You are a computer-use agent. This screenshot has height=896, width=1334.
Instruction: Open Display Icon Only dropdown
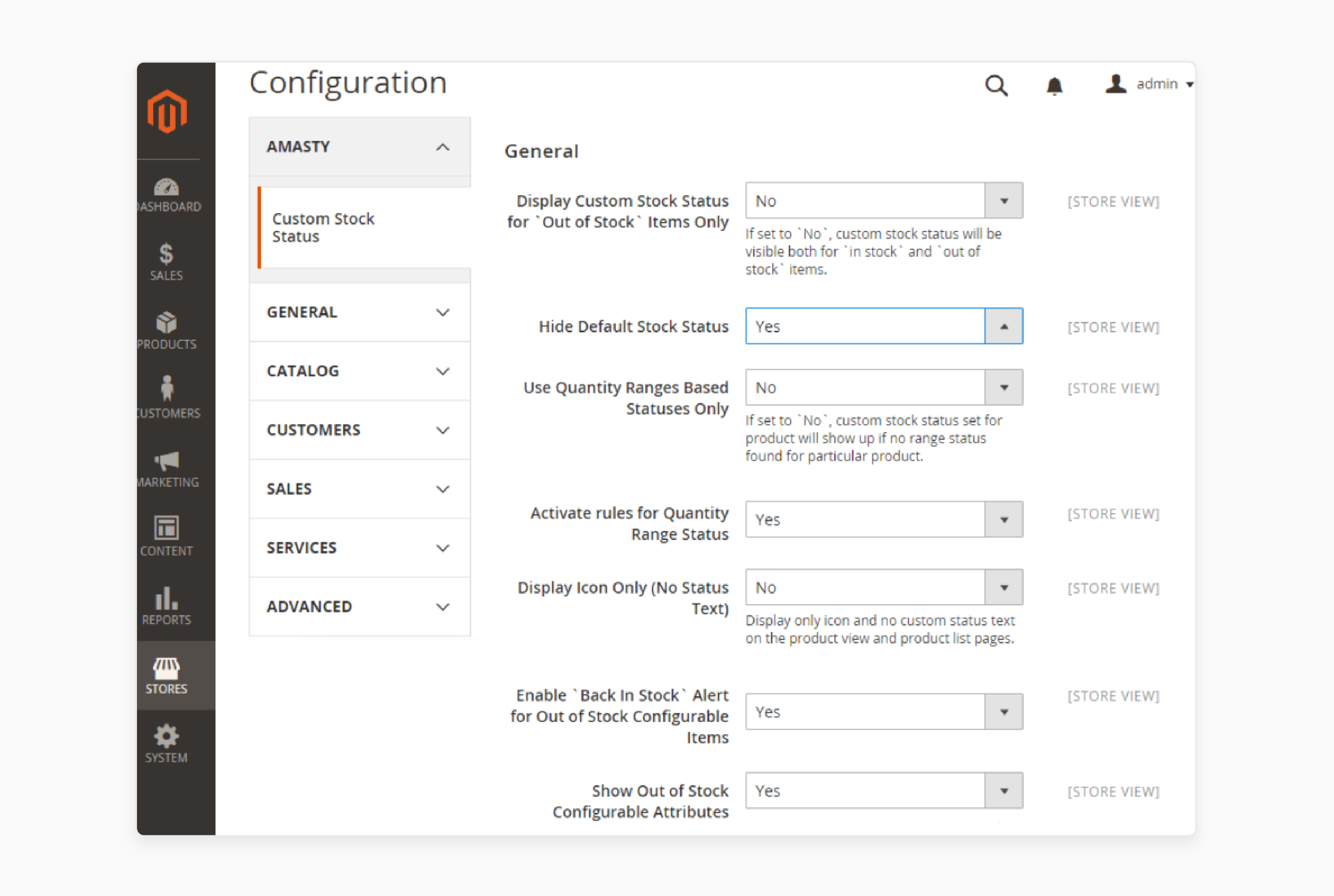tap(884, 587)
